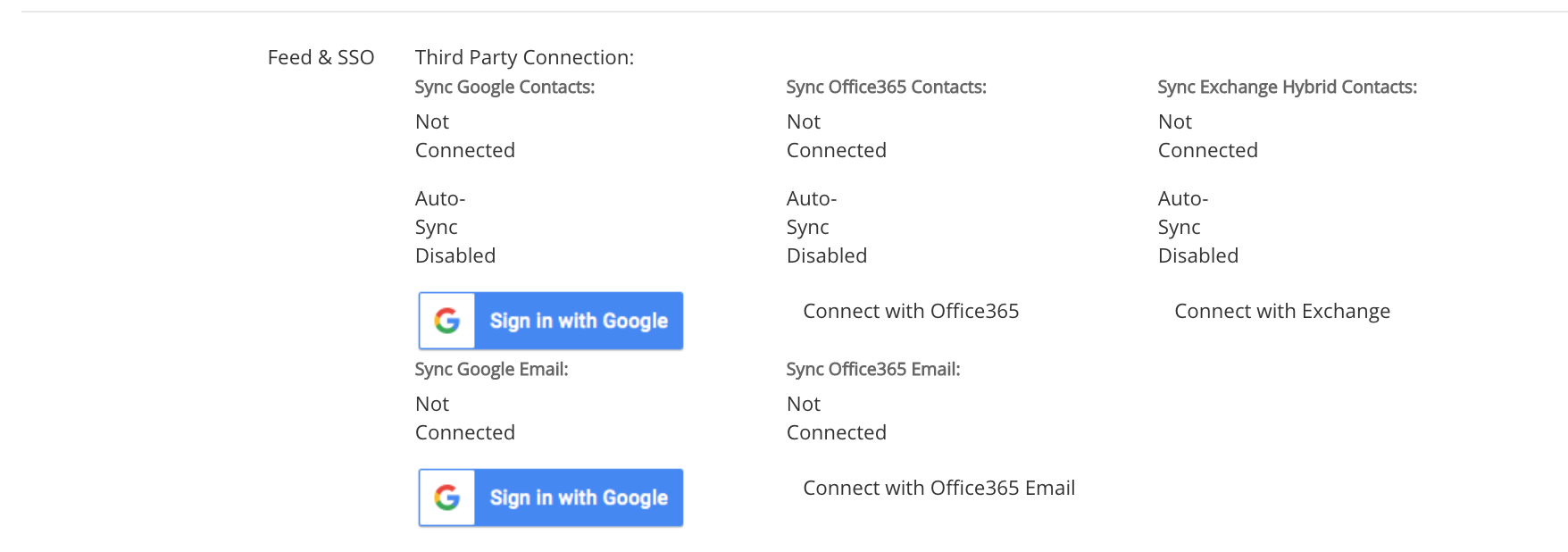The image size is (1568, 552).
Task: Click Auto-Sync Disabled under Sync Office365 Contacts
Action: [x=827, y=227]
